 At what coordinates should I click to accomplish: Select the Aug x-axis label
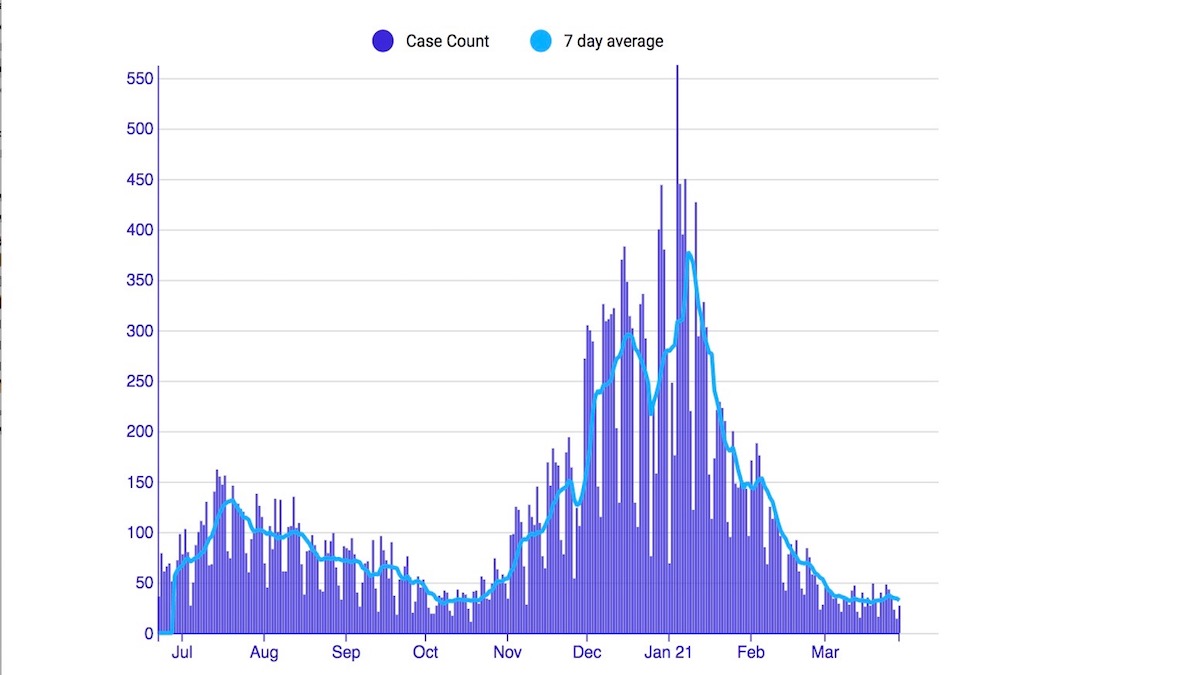[x=264, y=653]
